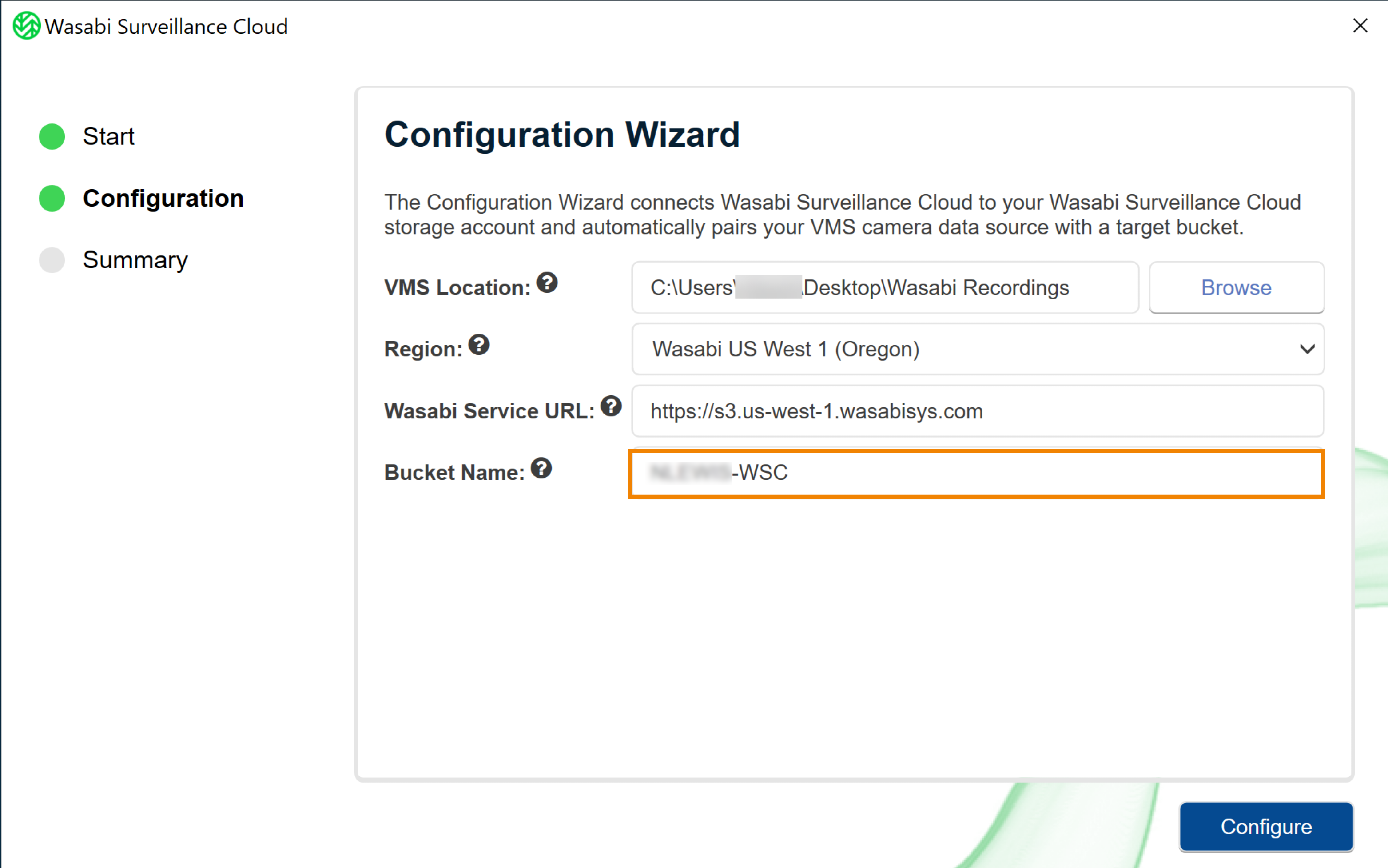Close the Wasabi Surveillance Cloud window

[x=1360, y=26]
